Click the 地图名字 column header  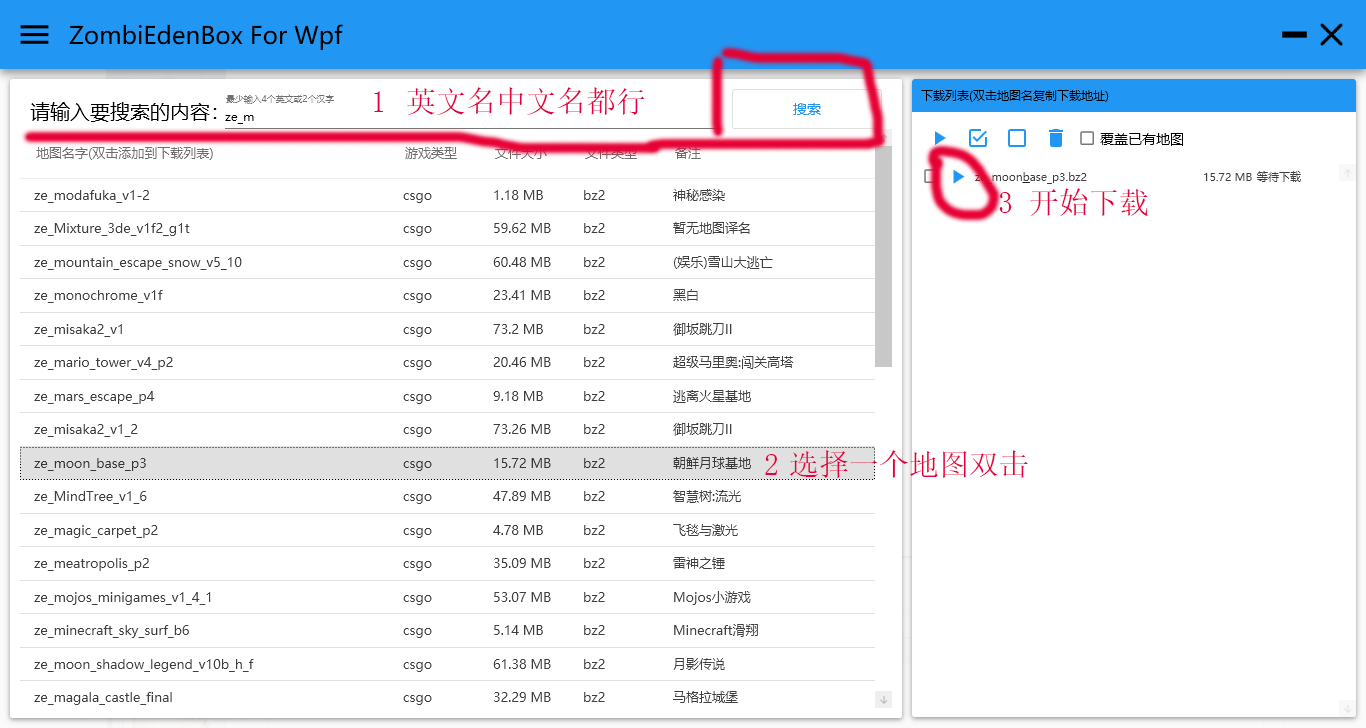pyautogui.click(x=124, y=153)
